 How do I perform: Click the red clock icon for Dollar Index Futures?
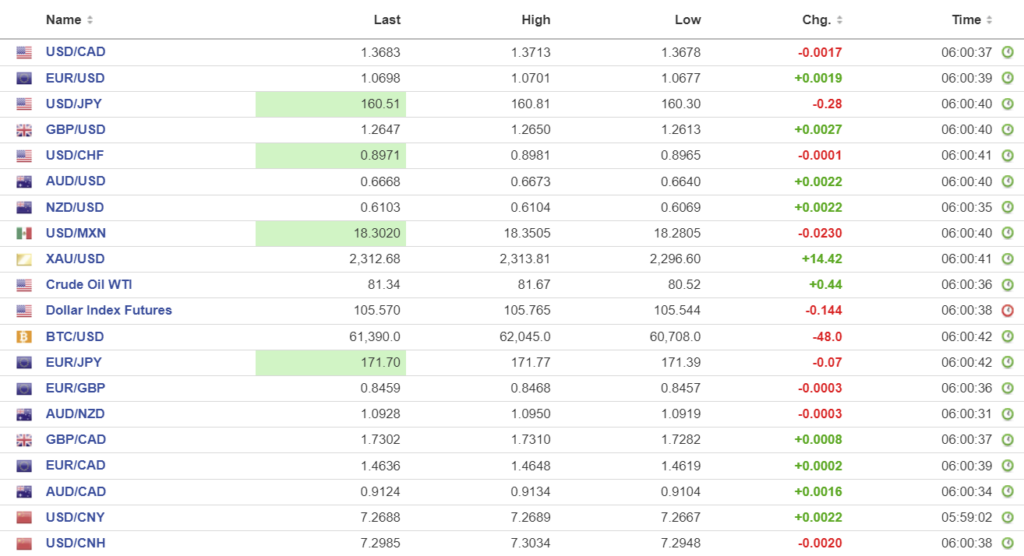pos(1007,311)
